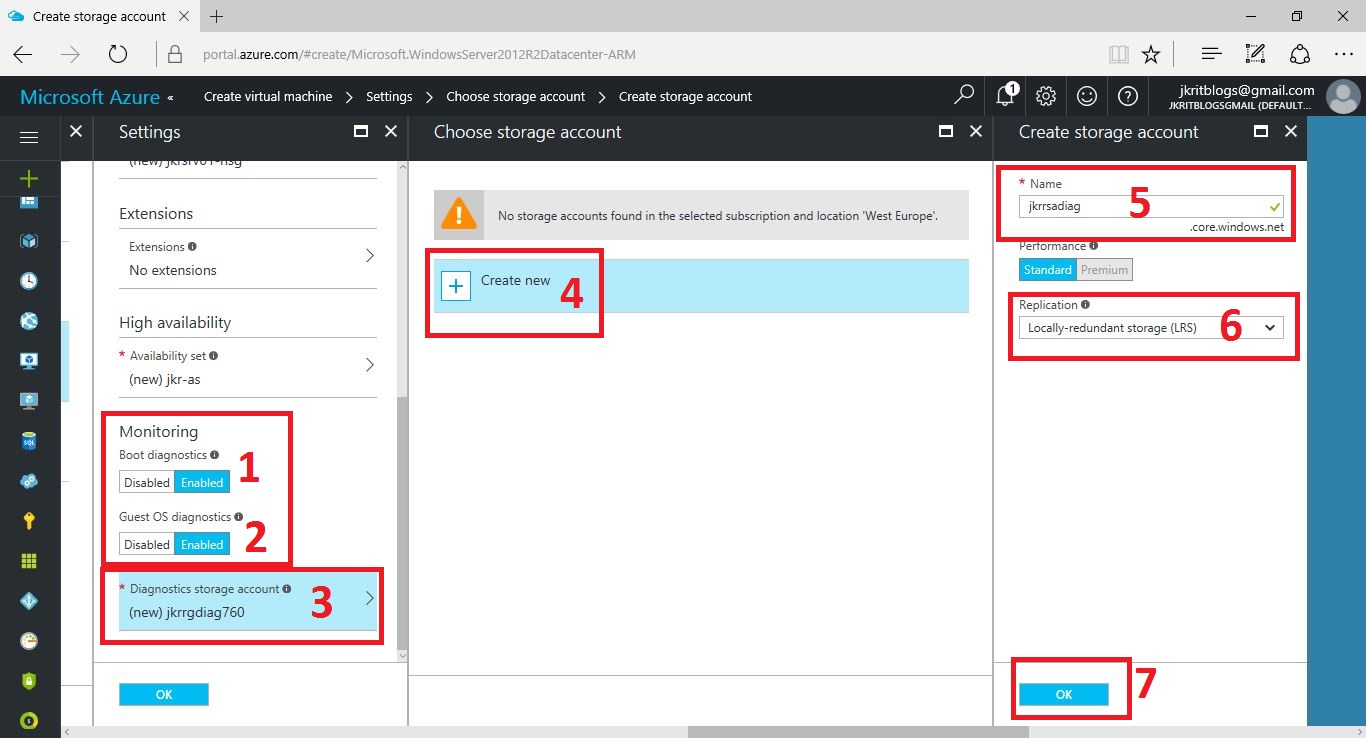
Task: Click the Availability set info icon
Action: [213, 356]
